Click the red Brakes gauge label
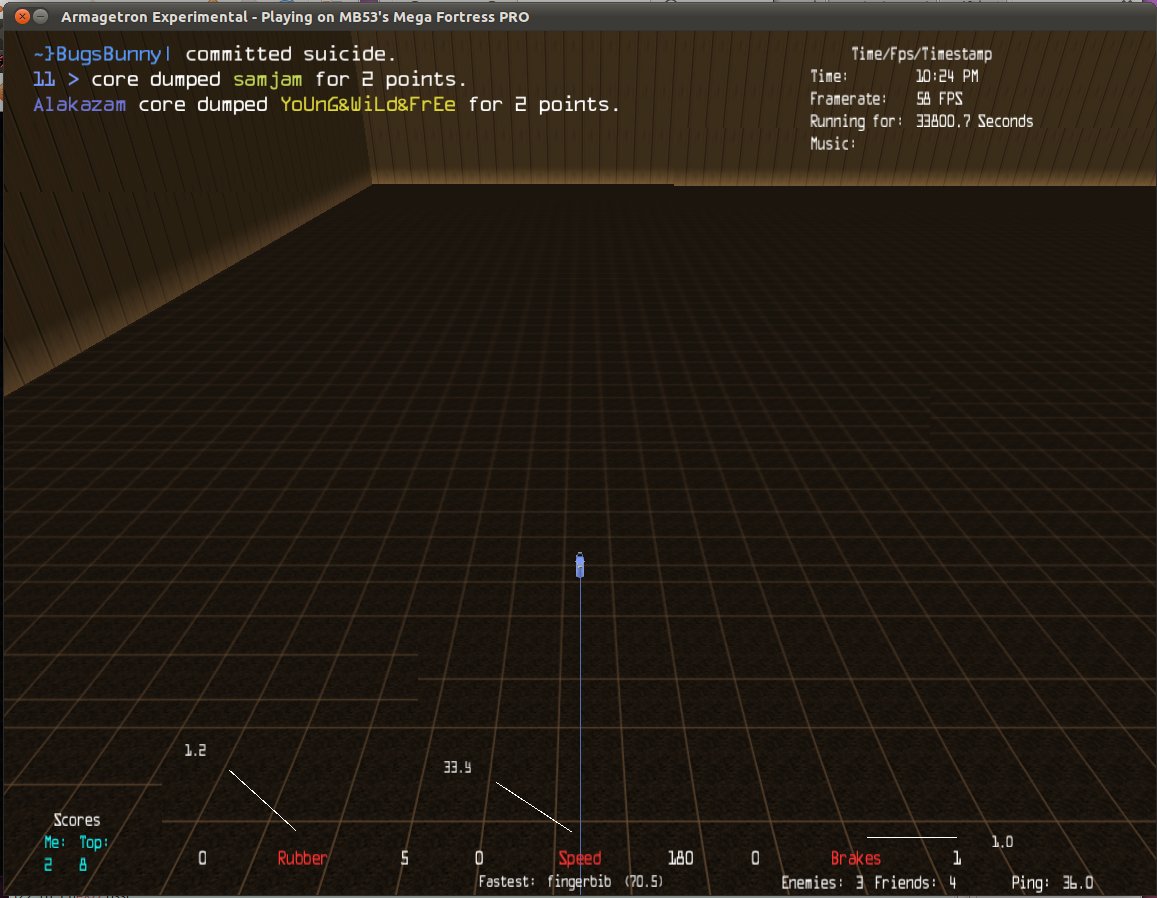Image resolution: width=1157 pixels, height=898 pixels. pyautogui.click(x=856, y=858)
